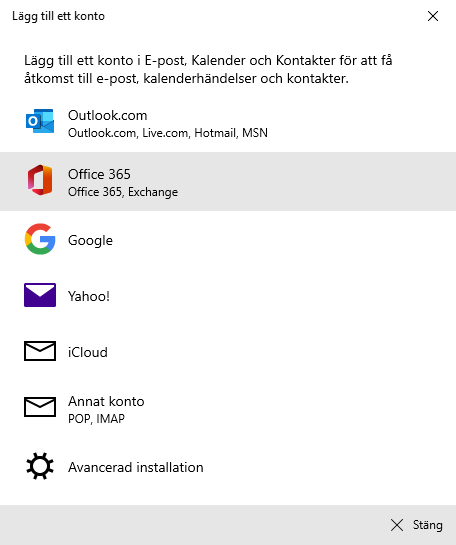The image size is (456, 545).
Task: Click the envelope icon beside Annat konto
Action: click(40, 407)
